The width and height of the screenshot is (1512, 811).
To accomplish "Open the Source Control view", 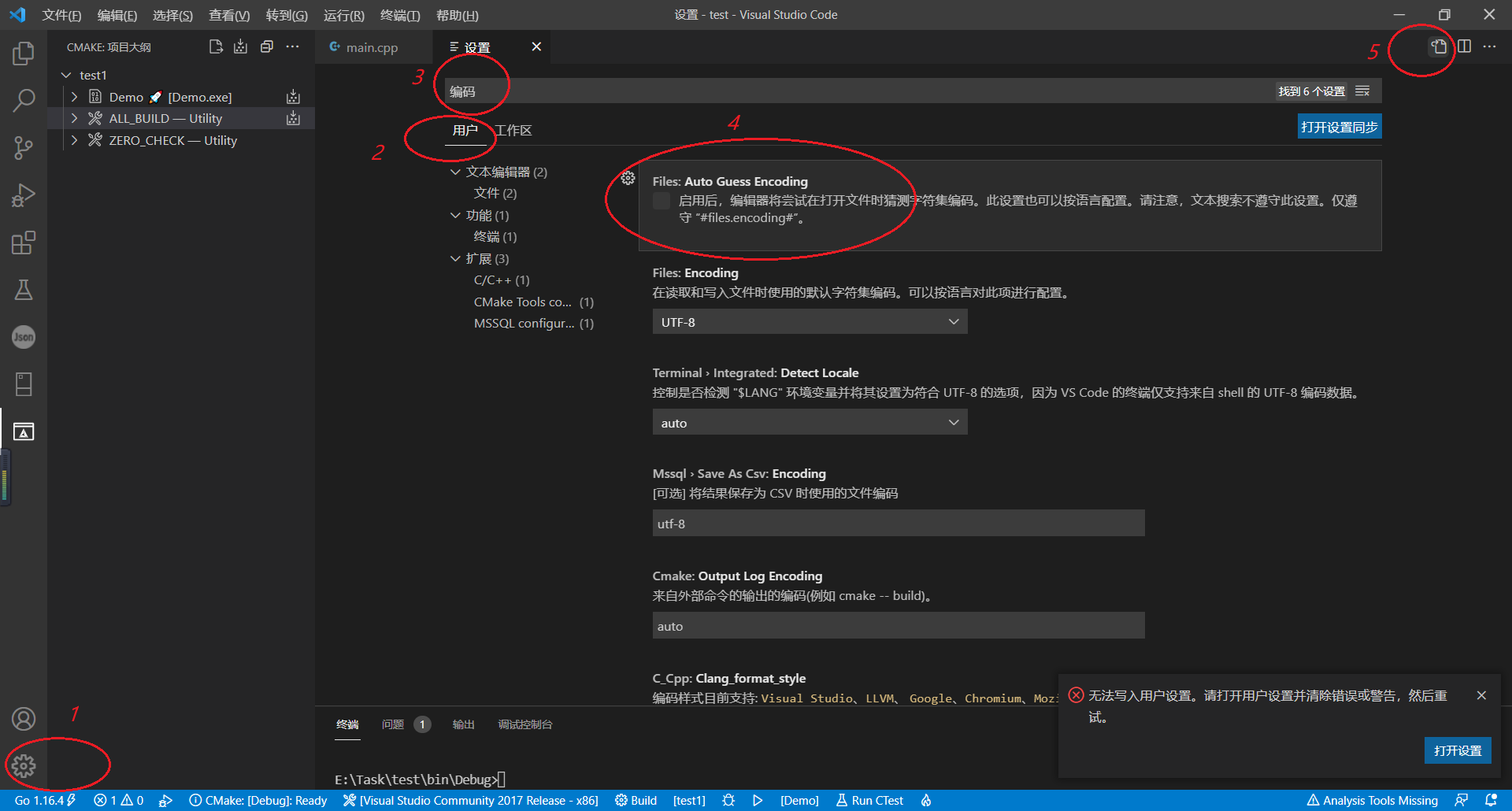I will [x=24, y=148].
